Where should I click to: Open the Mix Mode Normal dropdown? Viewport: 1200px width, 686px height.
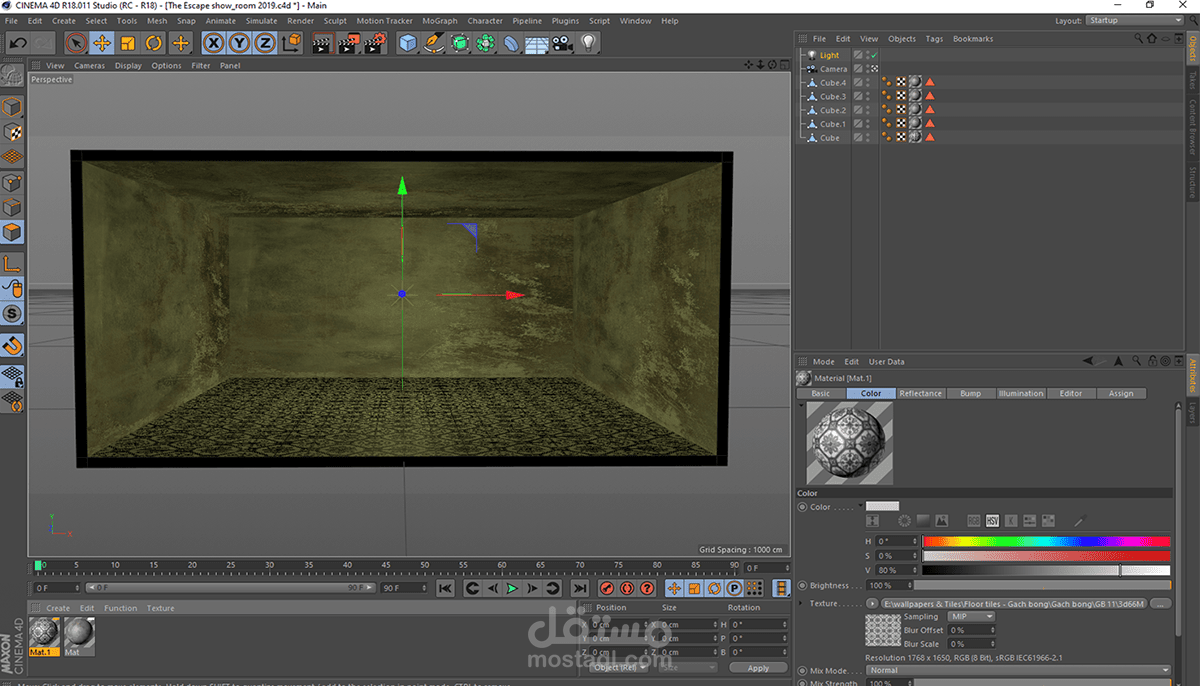[1018, 670]
